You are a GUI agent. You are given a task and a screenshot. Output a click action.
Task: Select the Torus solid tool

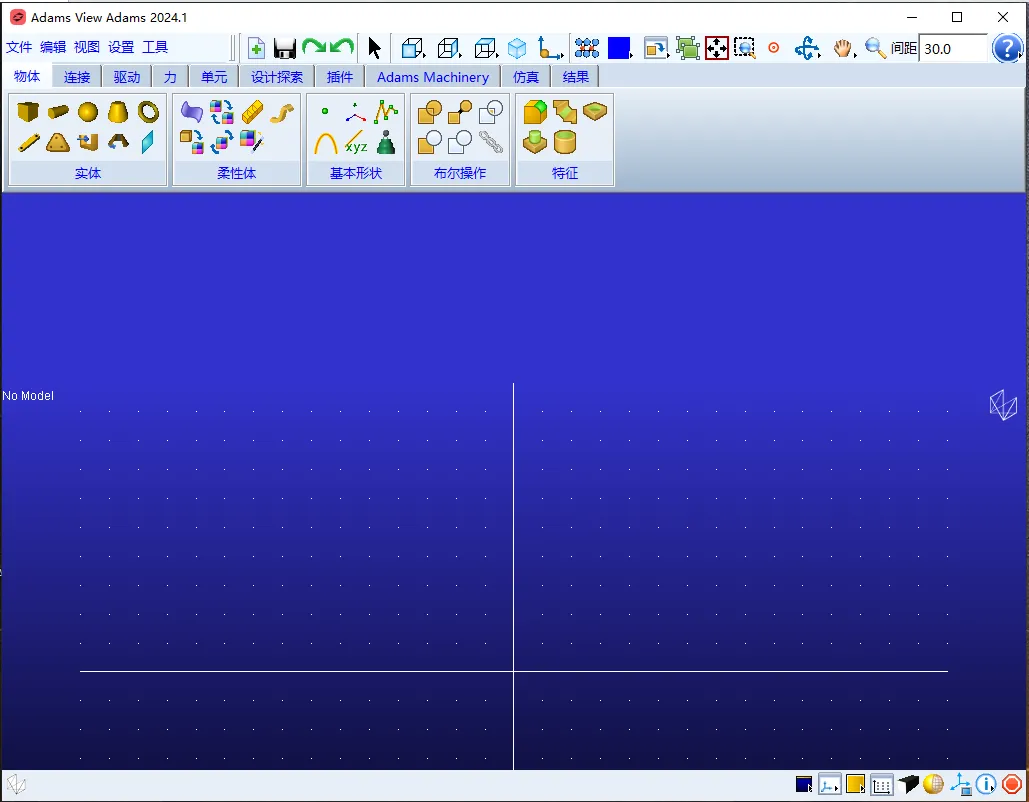pyautogui.click(x=148, y=112)
